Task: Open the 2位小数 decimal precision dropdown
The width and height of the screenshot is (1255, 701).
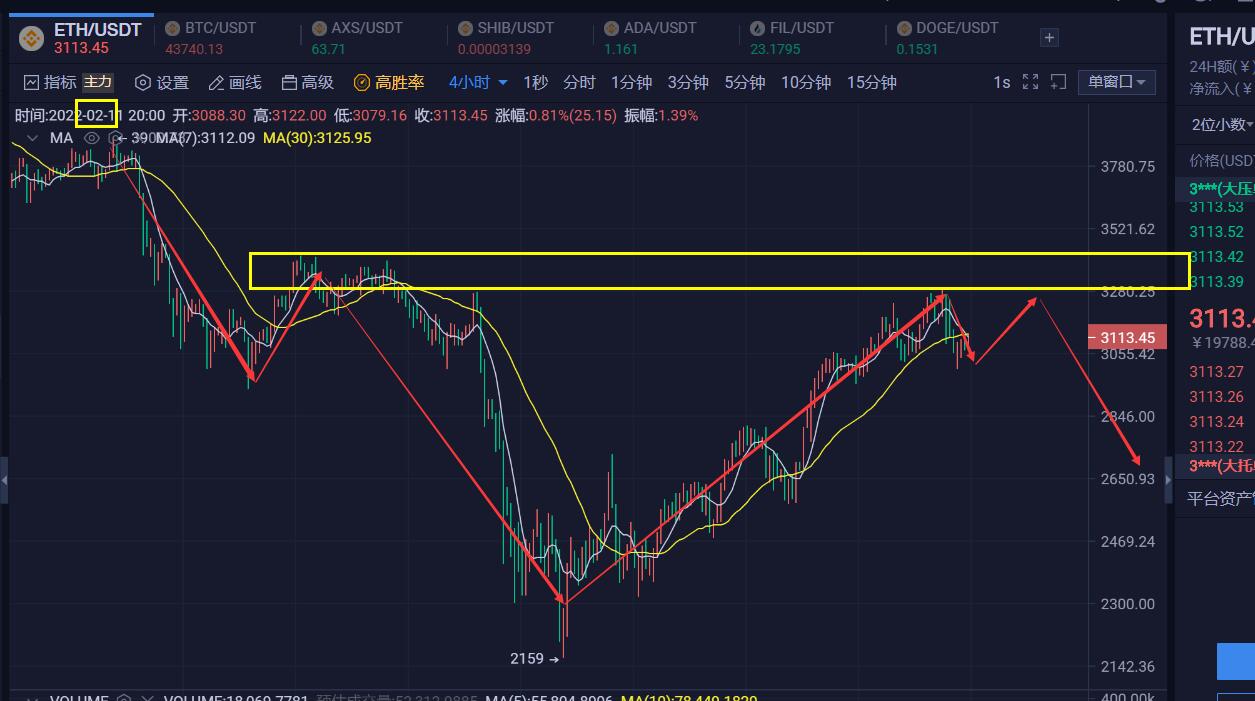Action: (x=1220, y=124)
